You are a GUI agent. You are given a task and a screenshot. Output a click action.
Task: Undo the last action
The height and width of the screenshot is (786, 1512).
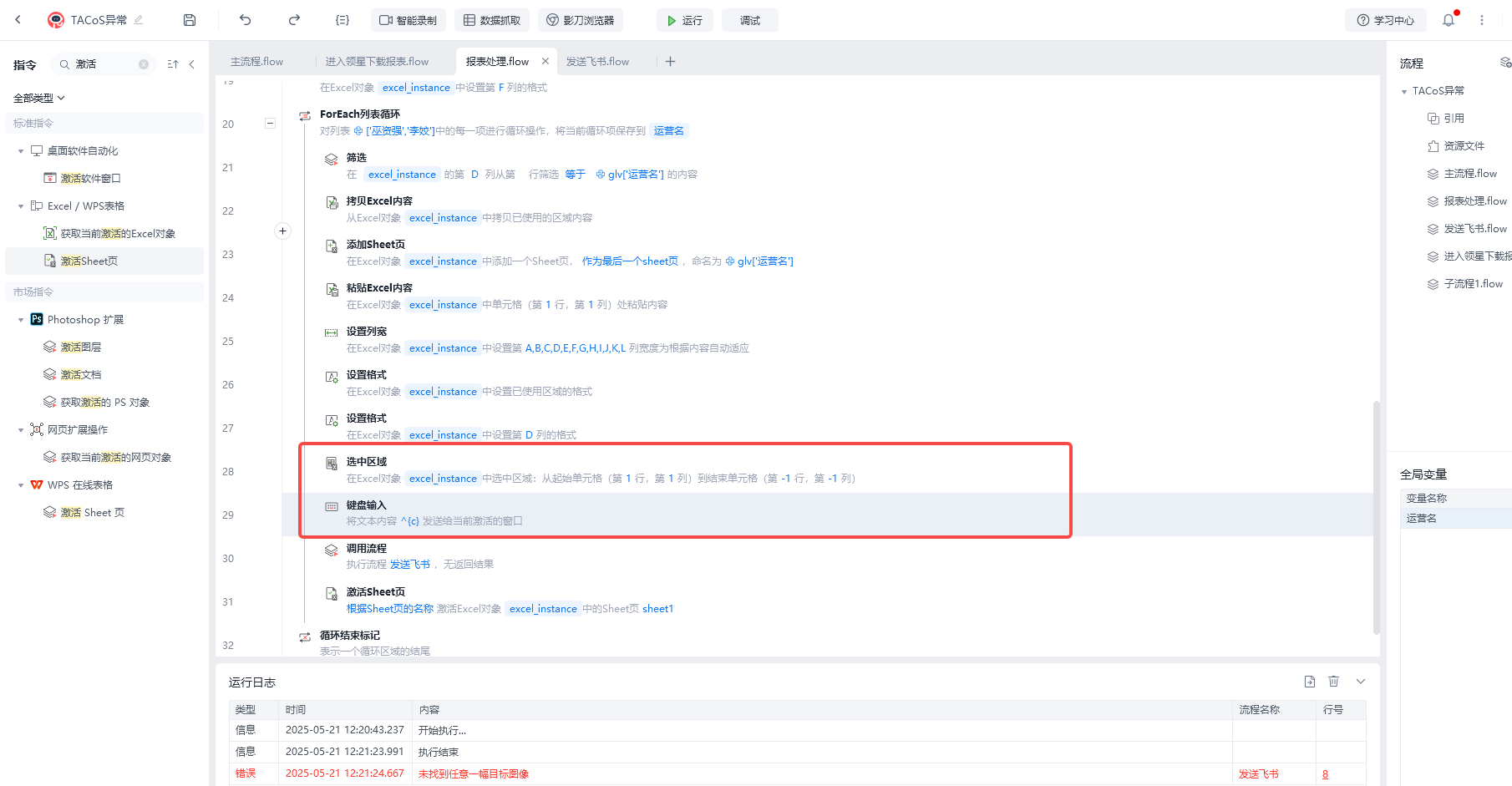pyautogui.click(x=245, y=20)
